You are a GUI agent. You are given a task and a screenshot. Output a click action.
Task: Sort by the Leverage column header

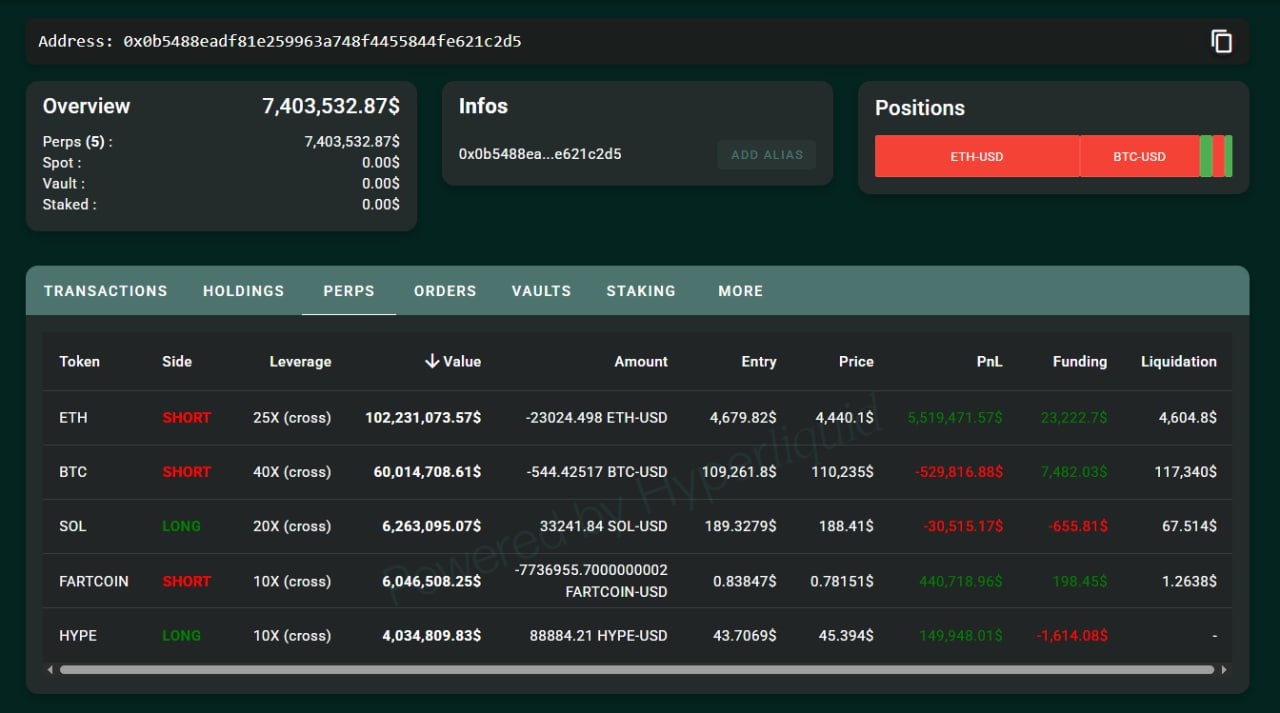[300, 361]
